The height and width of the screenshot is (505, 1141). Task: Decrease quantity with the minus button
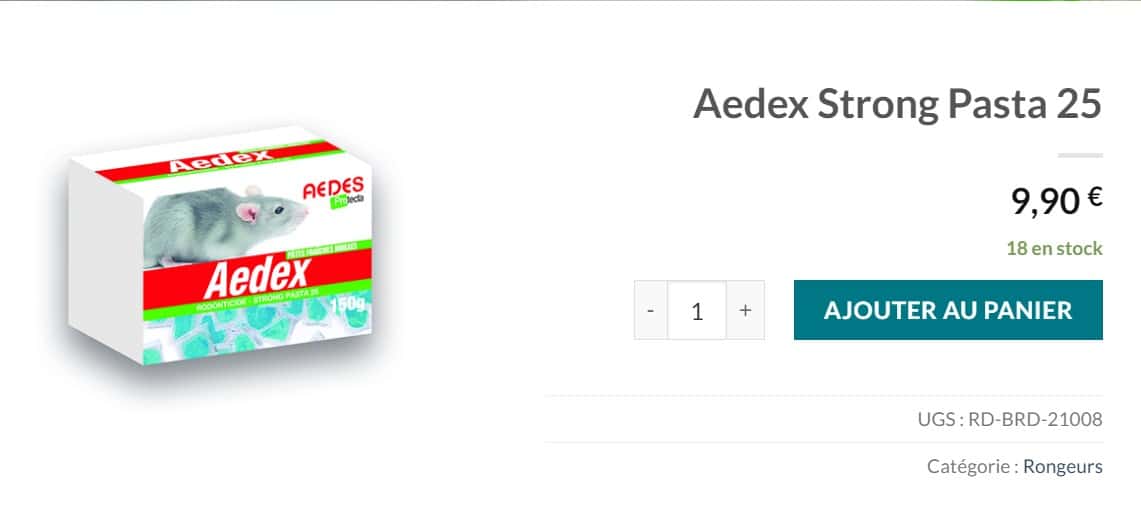coord(651,310)
